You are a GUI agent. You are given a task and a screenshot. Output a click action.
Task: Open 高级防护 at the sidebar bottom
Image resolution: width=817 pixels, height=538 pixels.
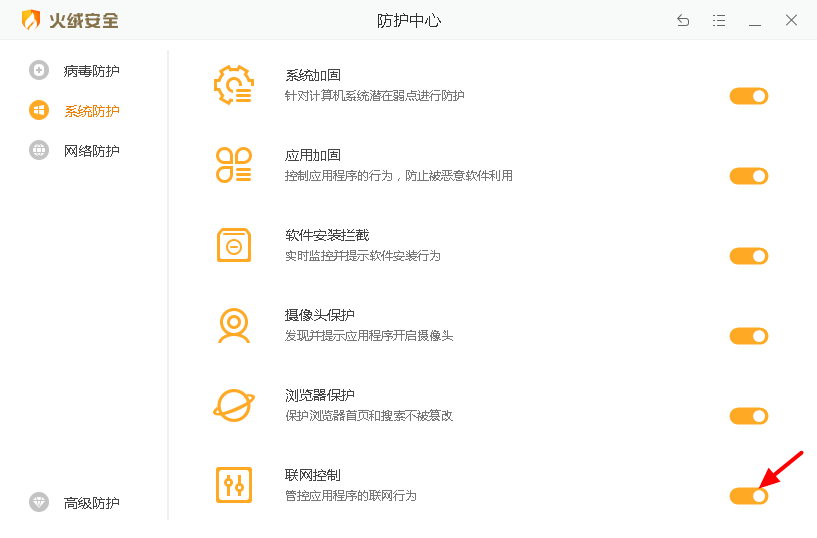(x=90, y=503)
